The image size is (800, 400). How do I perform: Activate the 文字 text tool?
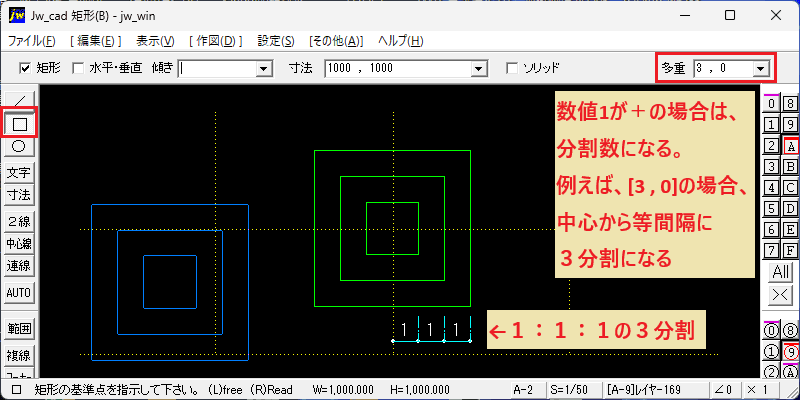[19, 172]
